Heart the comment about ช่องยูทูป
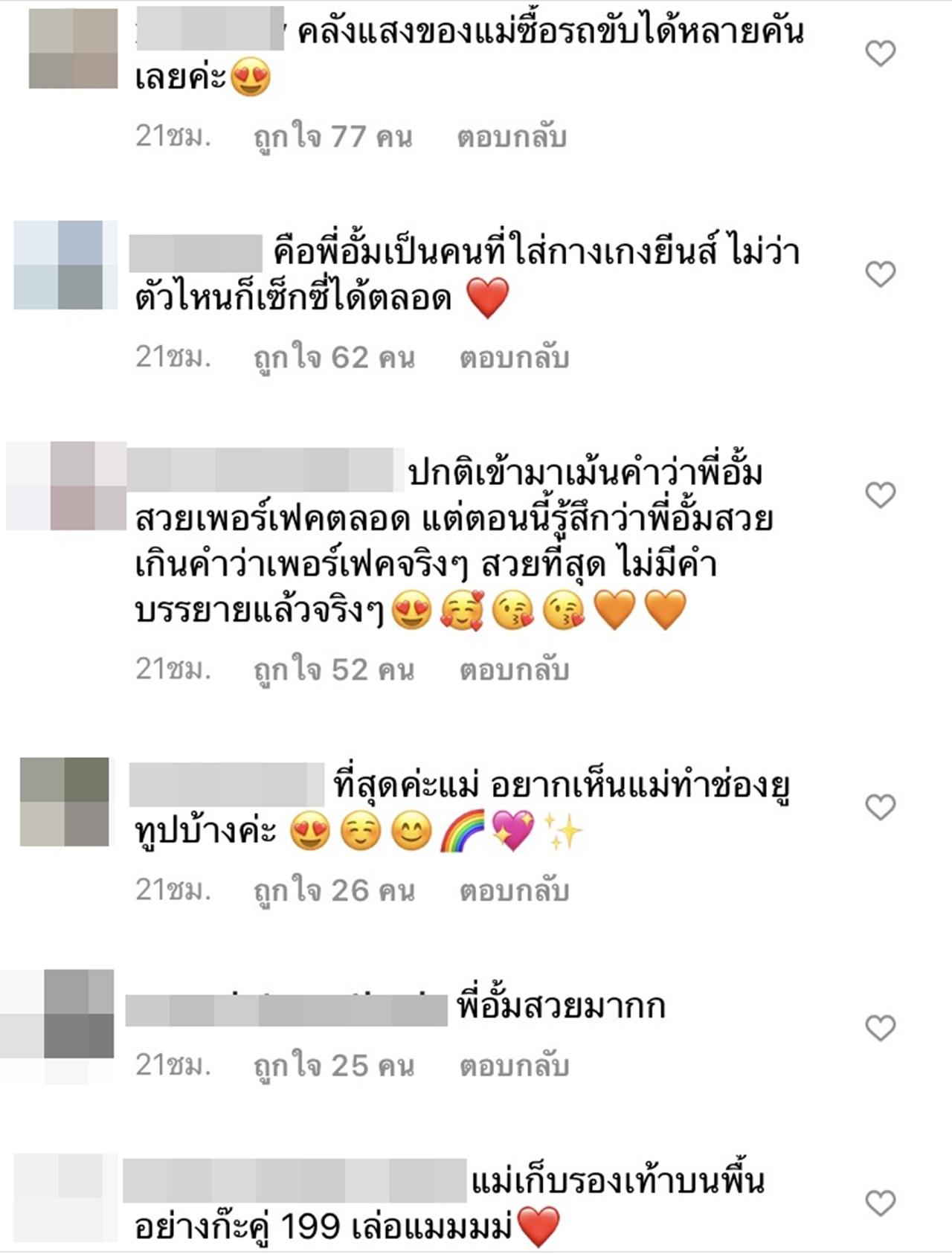The height and width of the screenshot is (1254, 952). pos(881,807)
